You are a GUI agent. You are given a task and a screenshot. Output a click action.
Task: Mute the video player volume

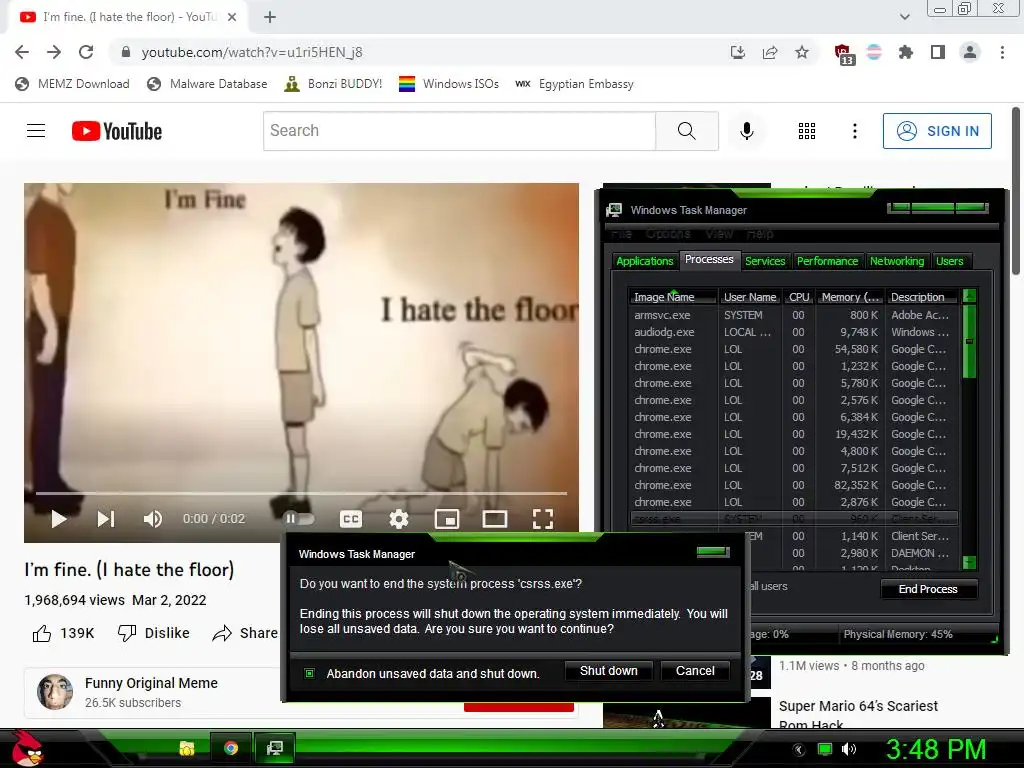pos(153,519)
